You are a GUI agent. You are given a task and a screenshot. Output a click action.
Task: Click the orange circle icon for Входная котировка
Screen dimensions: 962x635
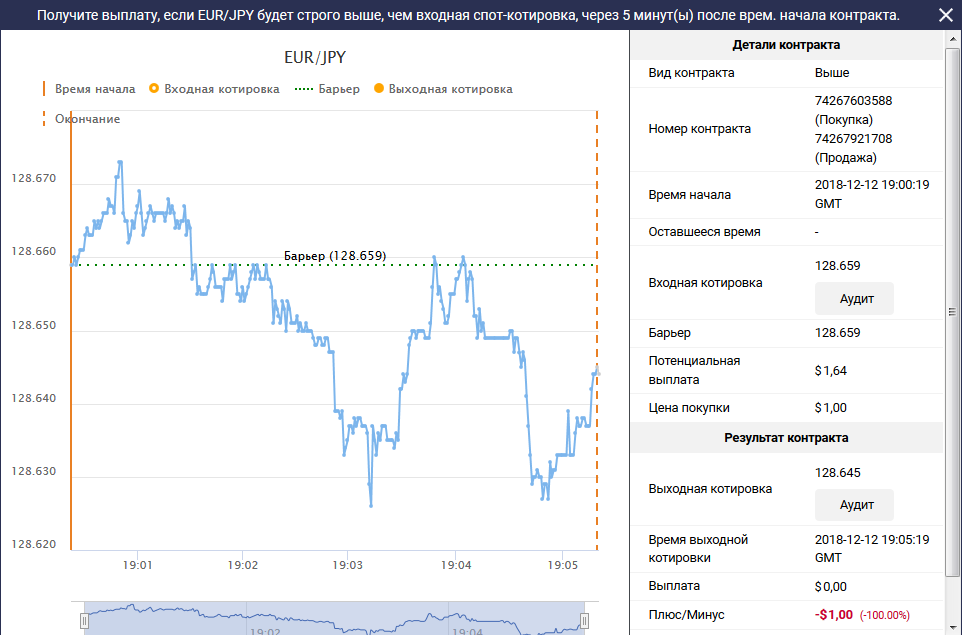coord(154,89)
